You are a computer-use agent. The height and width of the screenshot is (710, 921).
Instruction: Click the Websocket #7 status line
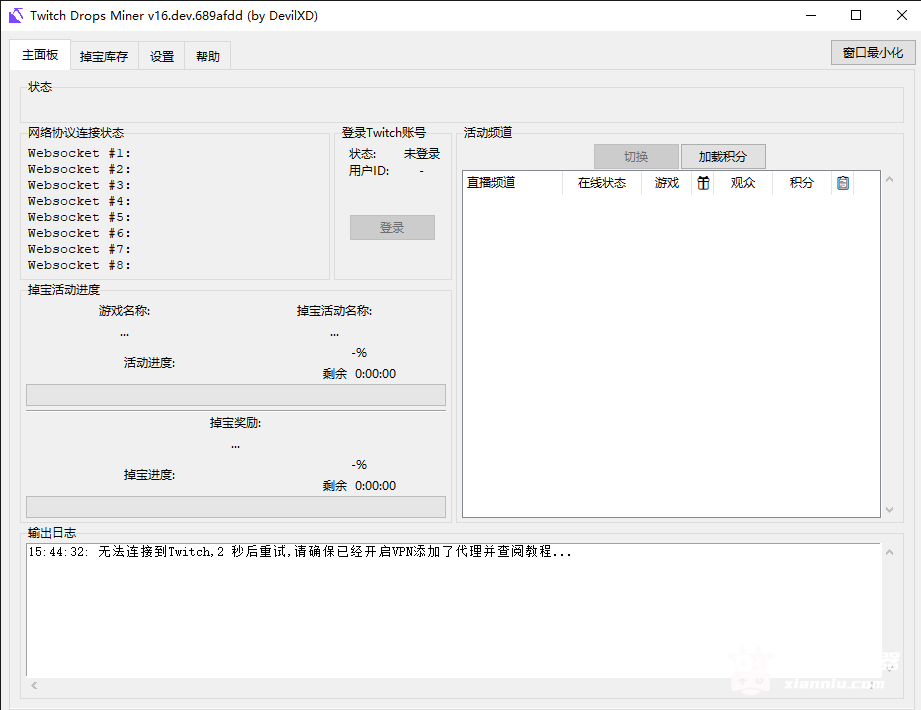click(79, 249)
